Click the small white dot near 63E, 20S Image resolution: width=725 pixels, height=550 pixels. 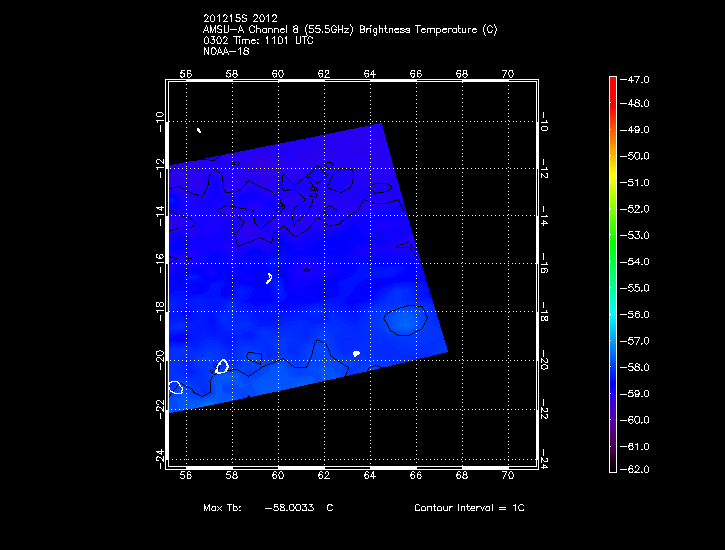point(357,353)
